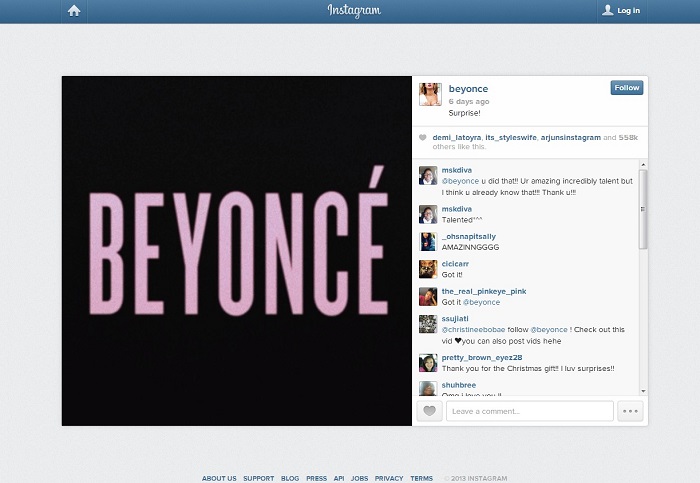This screenshot has width=700, height=483.
Task: Grab the comments scrollbar thumb
Action: [x=643, y=209]
